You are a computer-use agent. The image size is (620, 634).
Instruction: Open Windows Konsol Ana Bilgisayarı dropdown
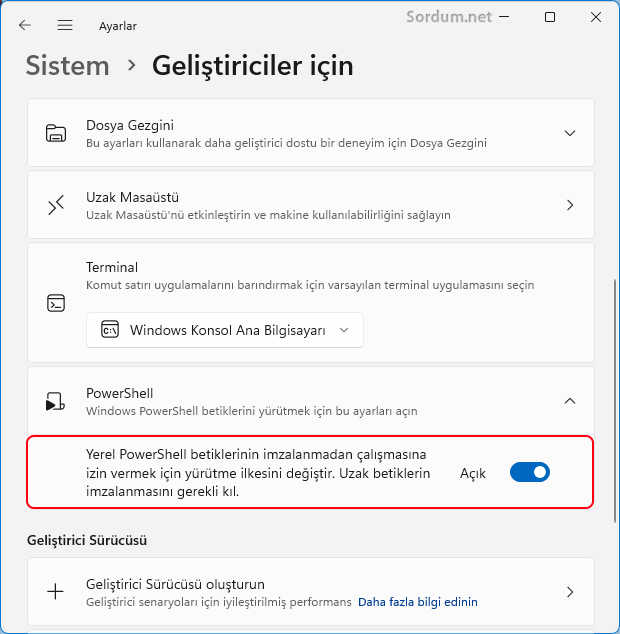(x=225, y=330)
